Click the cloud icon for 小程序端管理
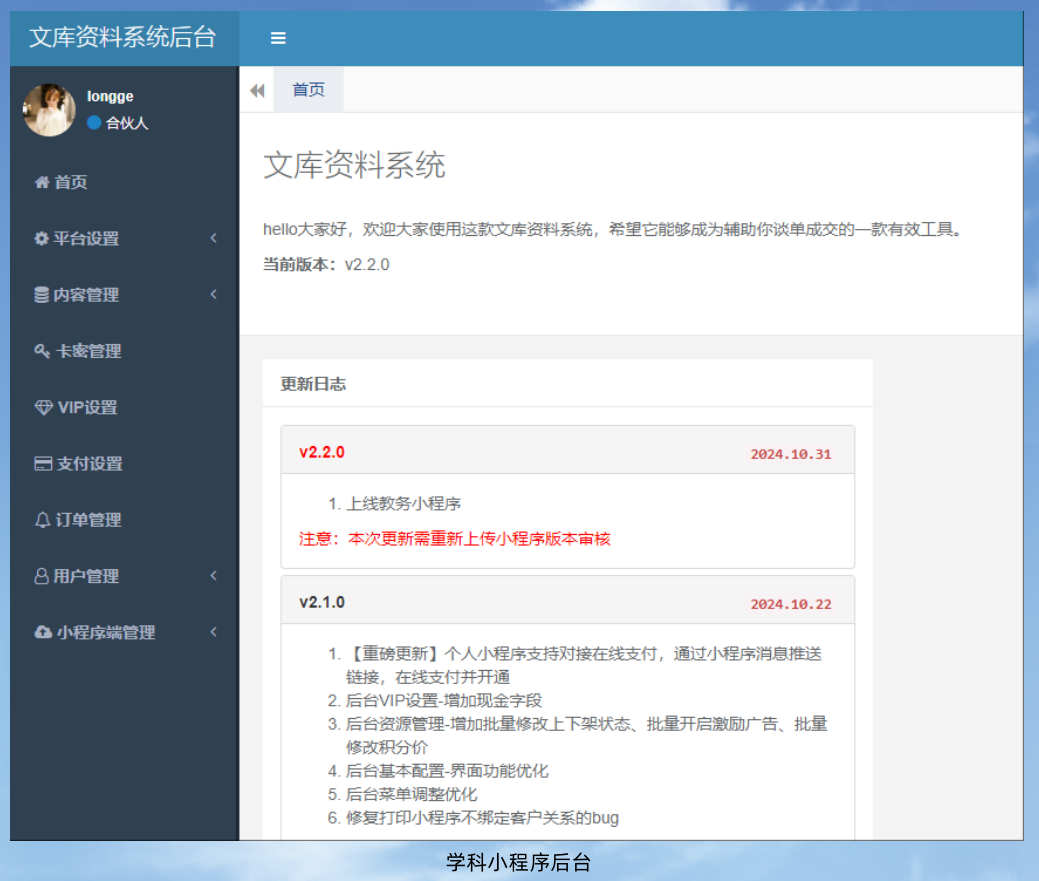The image size is (1039, 881). pos(43,633)
